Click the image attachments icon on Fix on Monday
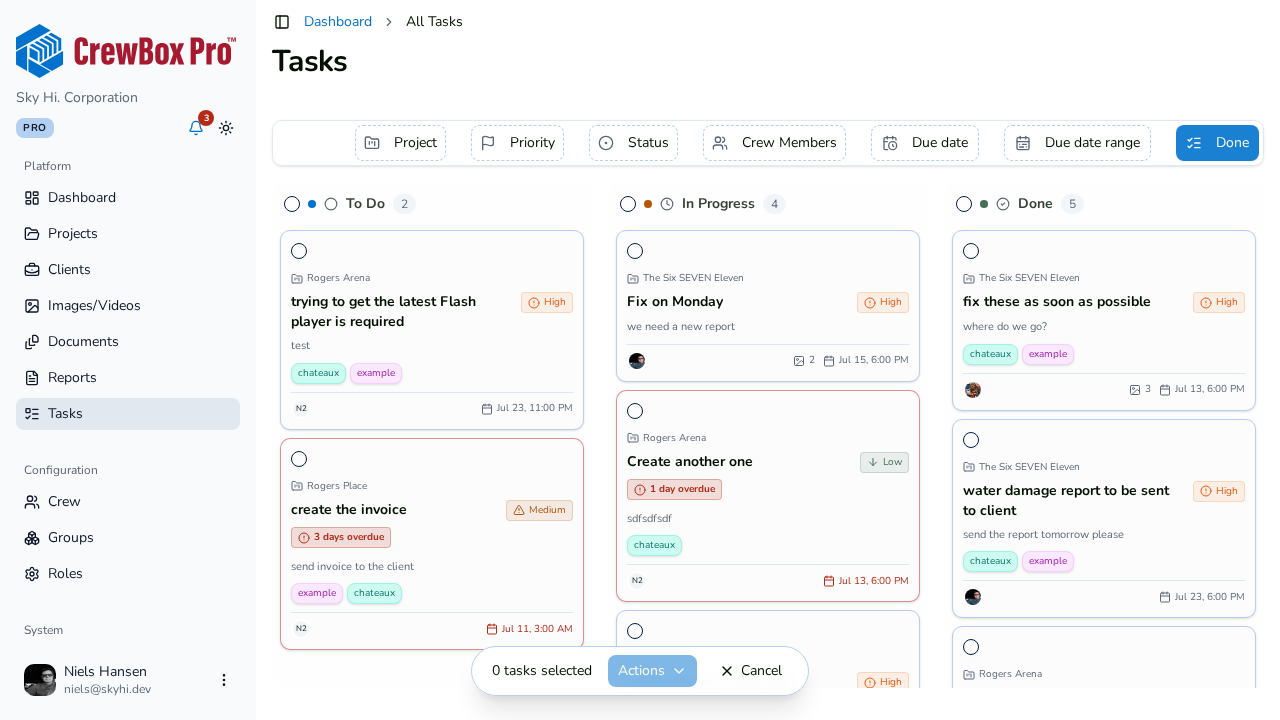The height and width of the screenshot is (720, 1280). tap(798, 361)
